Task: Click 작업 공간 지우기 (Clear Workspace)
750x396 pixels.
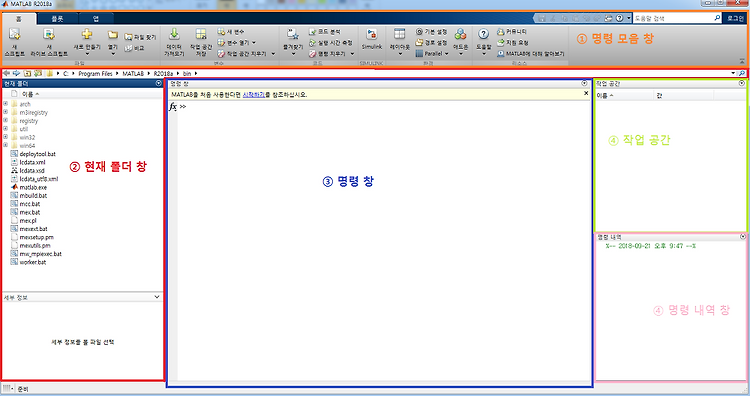Action: [x=246, y=54]
